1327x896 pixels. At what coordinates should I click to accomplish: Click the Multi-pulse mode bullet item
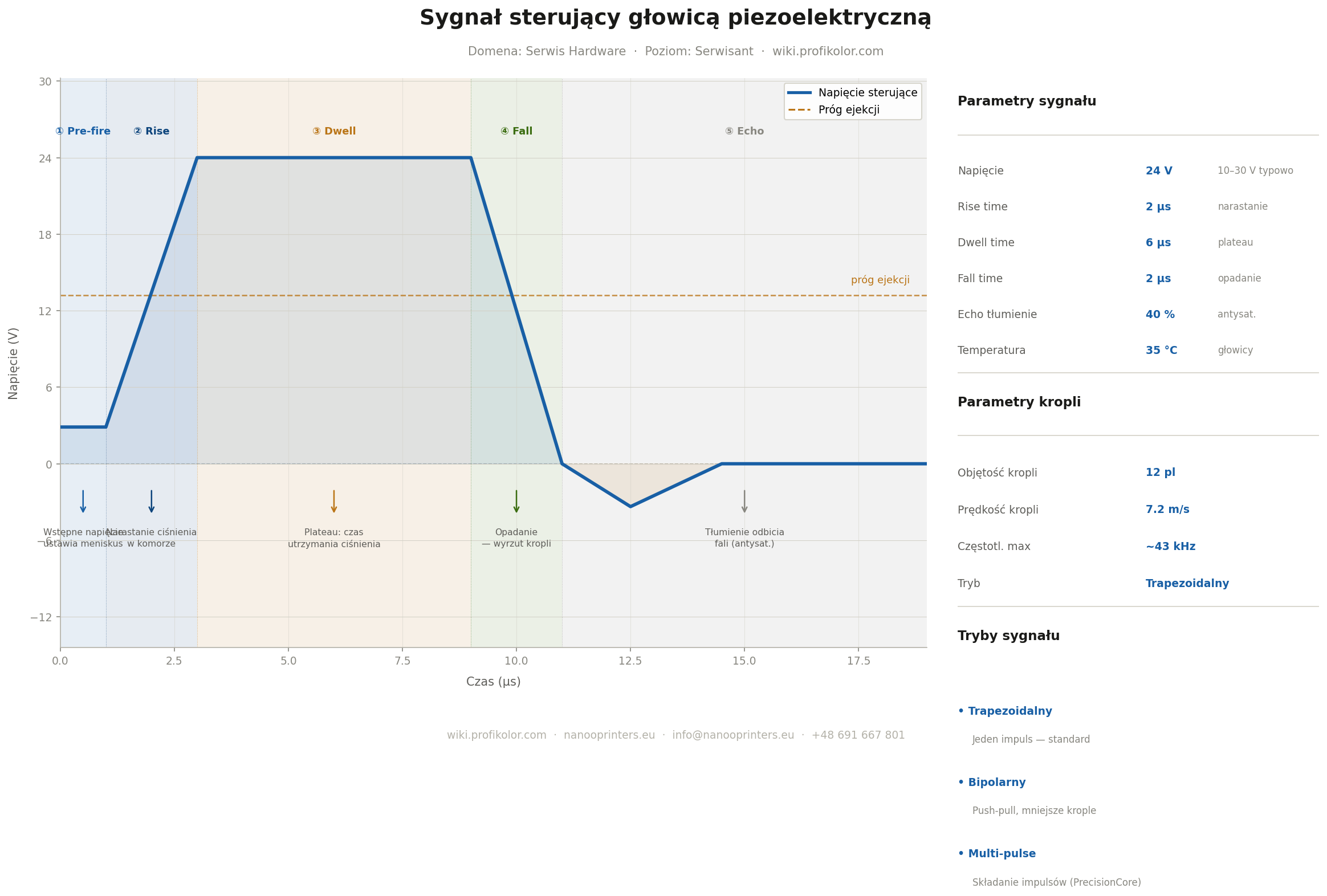tap(997, 854)
